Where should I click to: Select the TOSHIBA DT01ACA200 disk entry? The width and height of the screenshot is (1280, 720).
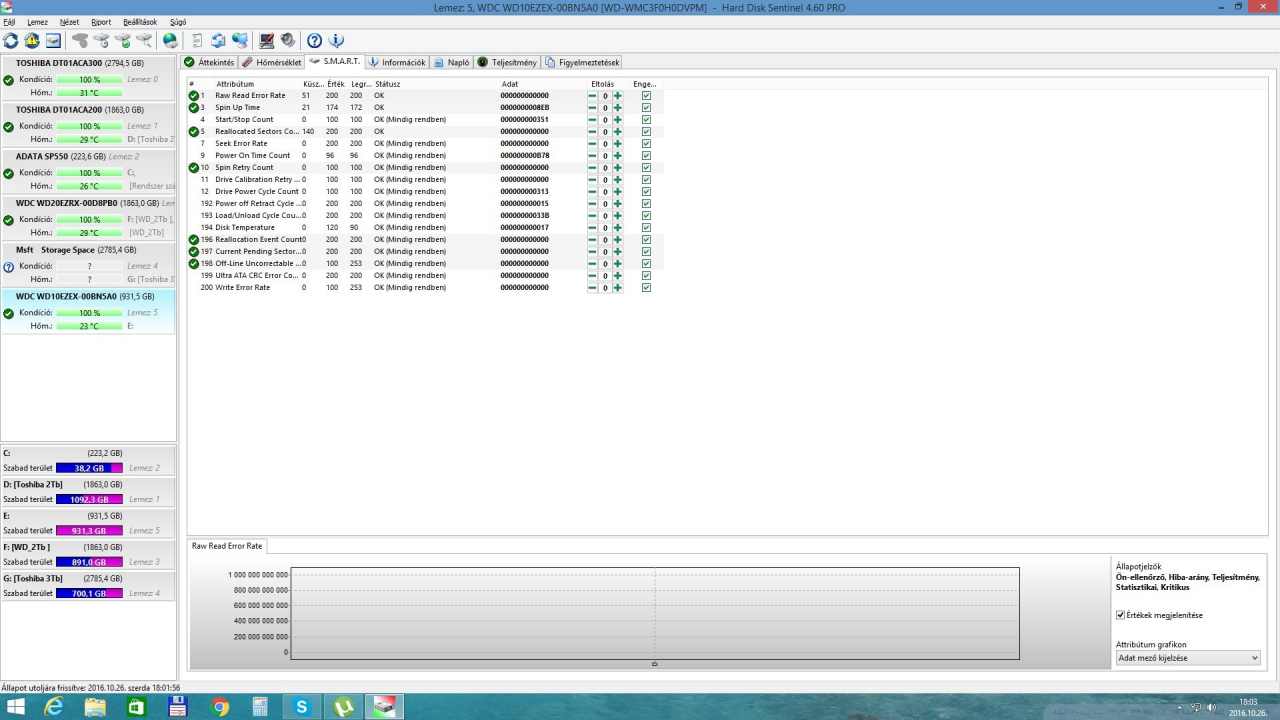pos(89,125)
